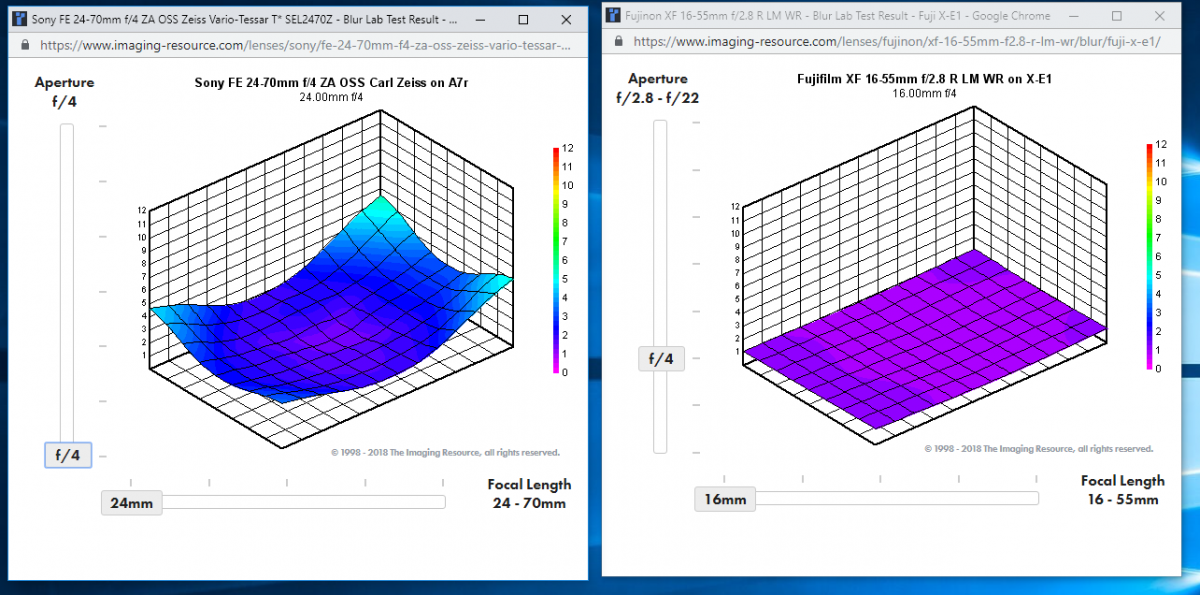Select the f/4 aperture handle for the Sony lens
Image resolution: width=1200 pixels, height=595 pixels.
pyautogui.click(x=68, y=455)
